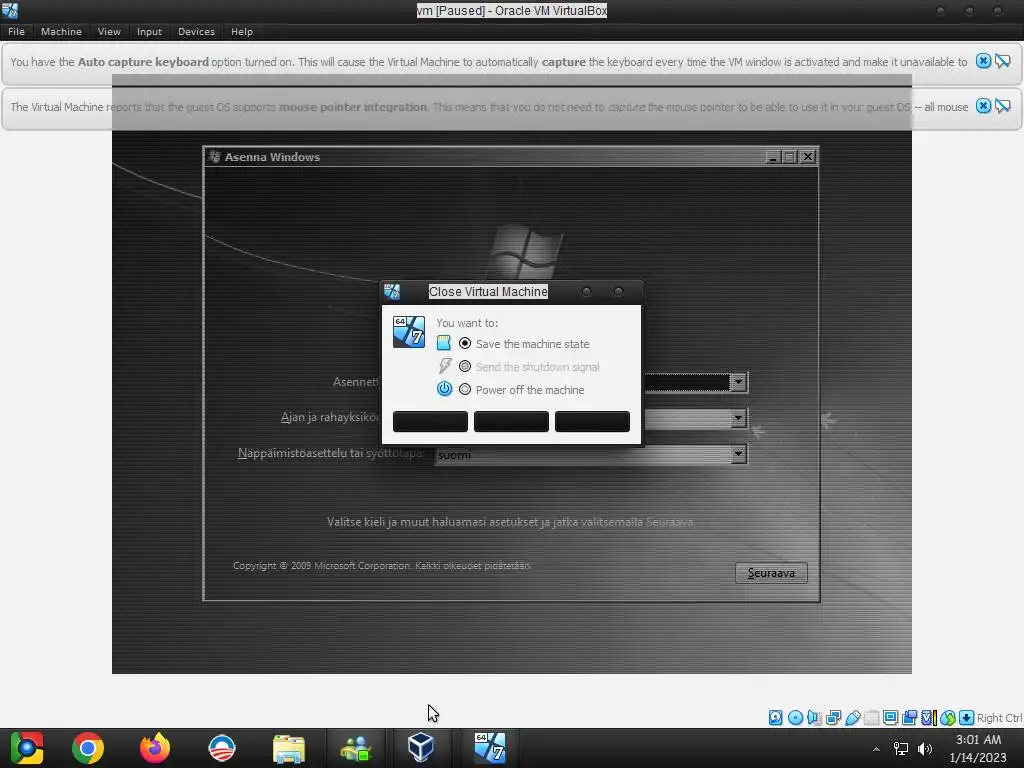Open the red-white-blue circle taskbar app

click(x=222, y=748)
